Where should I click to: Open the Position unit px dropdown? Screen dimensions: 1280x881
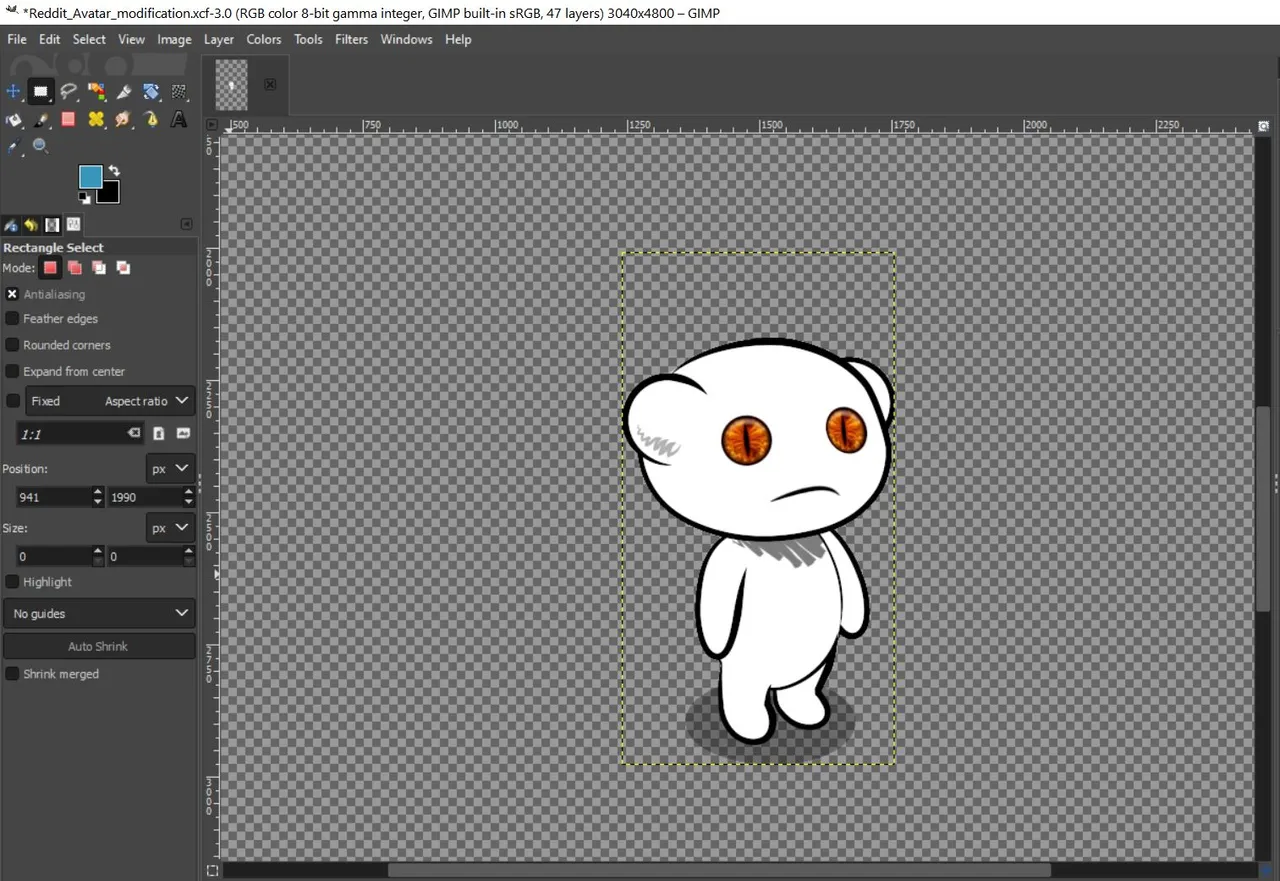[171, 468]
